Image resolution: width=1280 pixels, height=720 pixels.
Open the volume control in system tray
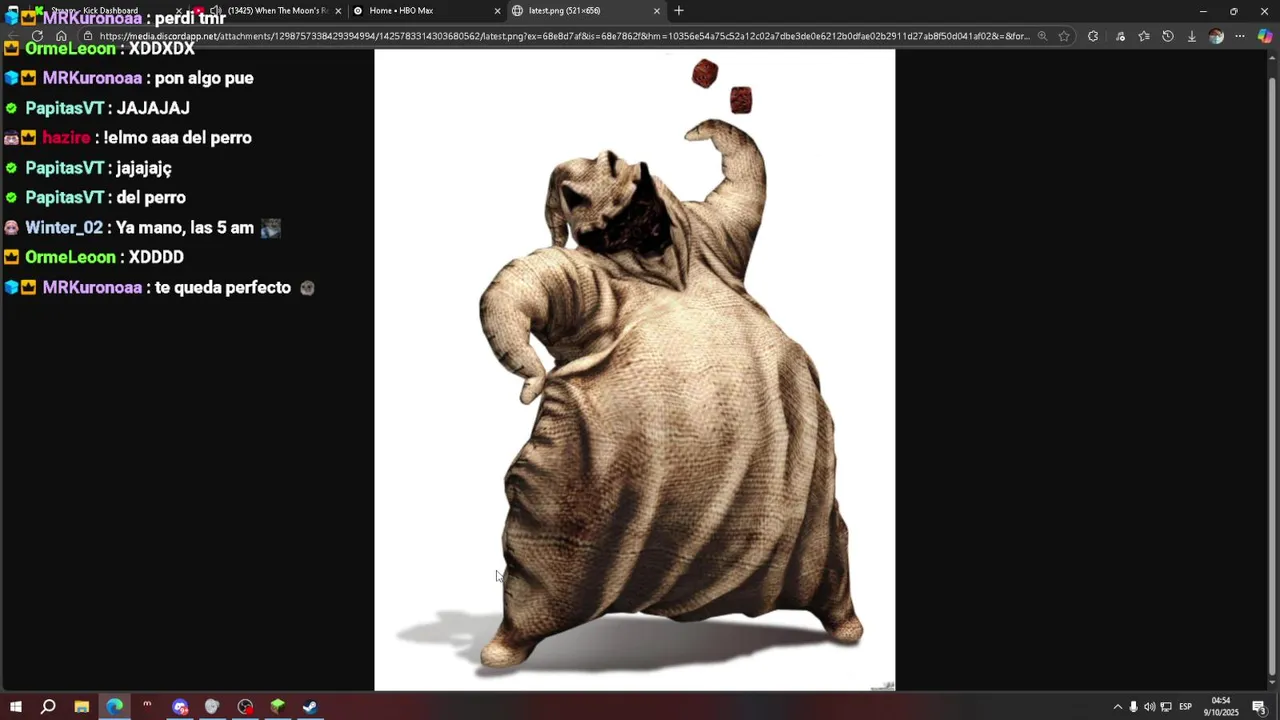[x=1150, y=707]
